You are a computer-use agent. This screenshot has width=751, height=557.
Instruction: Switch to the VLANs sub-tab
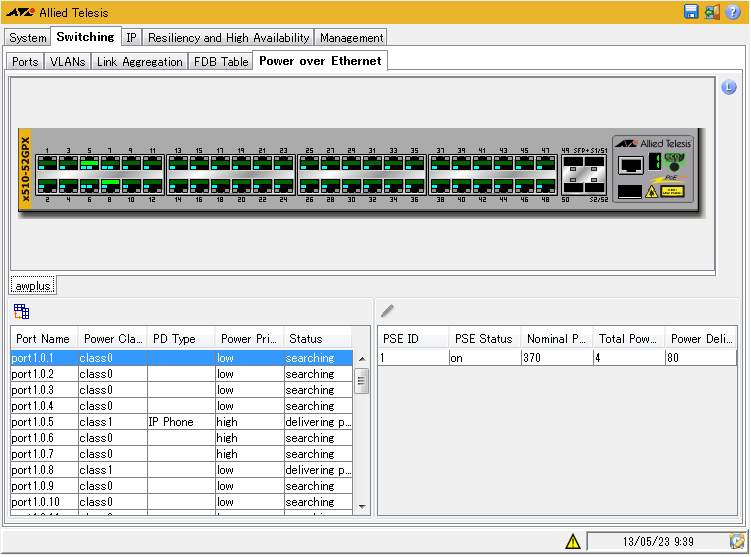tap(68, 61)
